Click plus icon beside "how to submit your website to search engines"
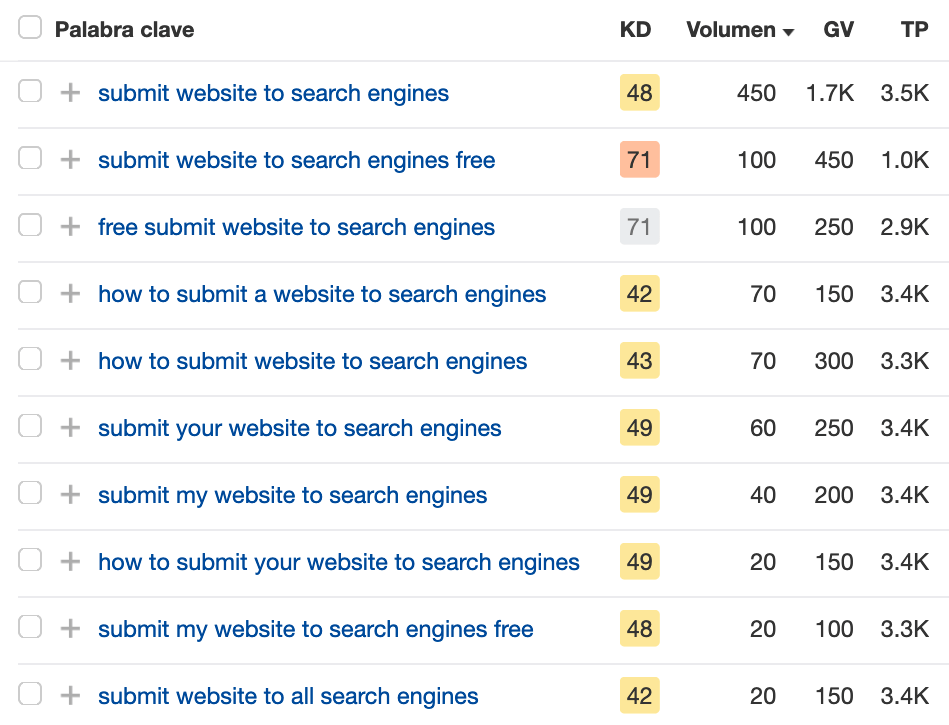The image size is (949, 725). point(70,562)
